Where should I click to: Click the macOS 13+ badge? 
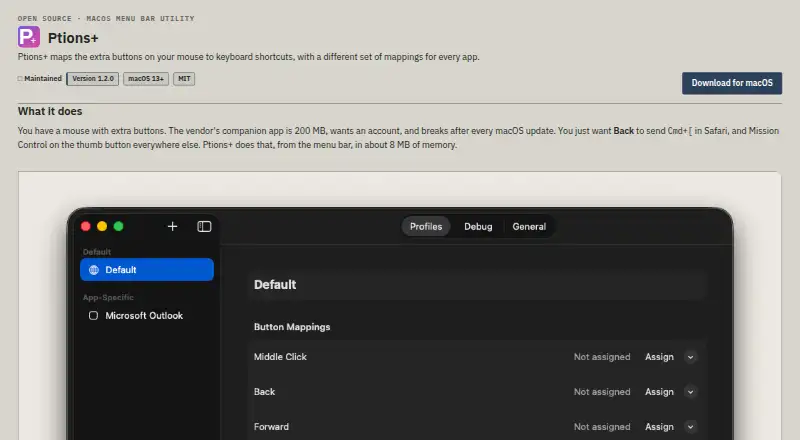[146, 79]
